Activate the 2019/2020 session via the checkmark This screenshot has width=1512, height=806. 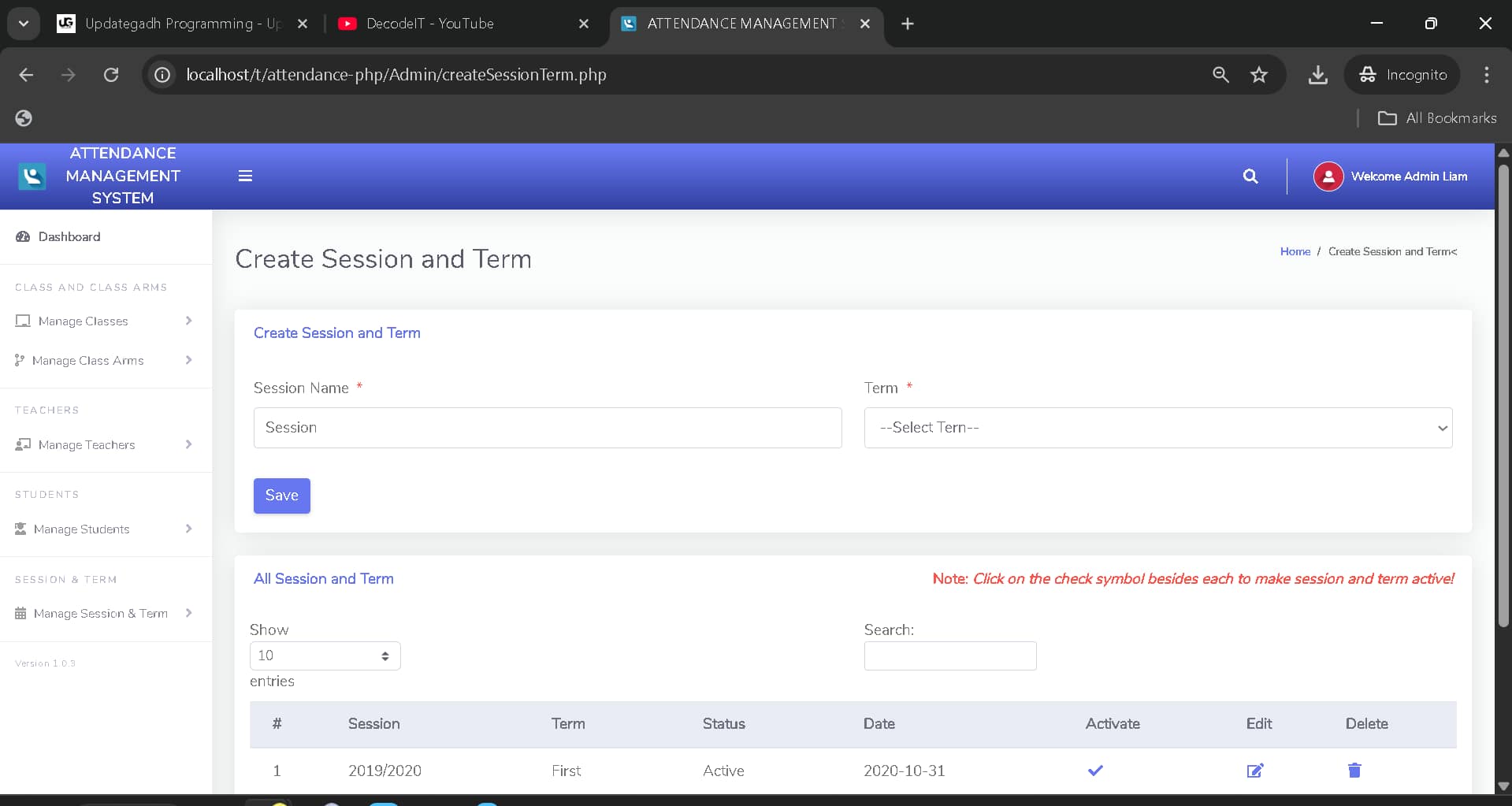[1094, 771]
